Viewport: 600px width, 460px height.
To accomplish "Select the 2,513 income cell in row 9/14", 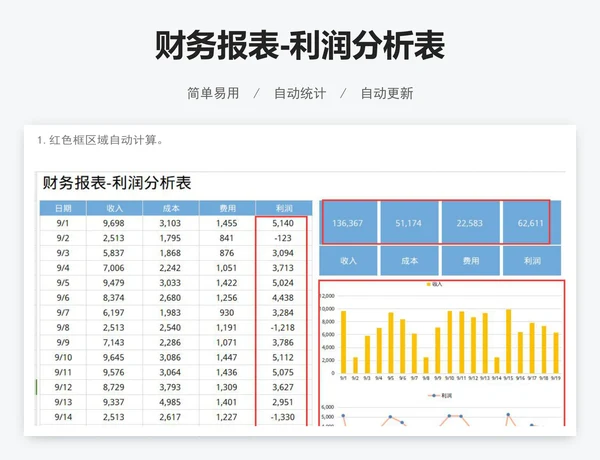I will click(x=114, y=417).
